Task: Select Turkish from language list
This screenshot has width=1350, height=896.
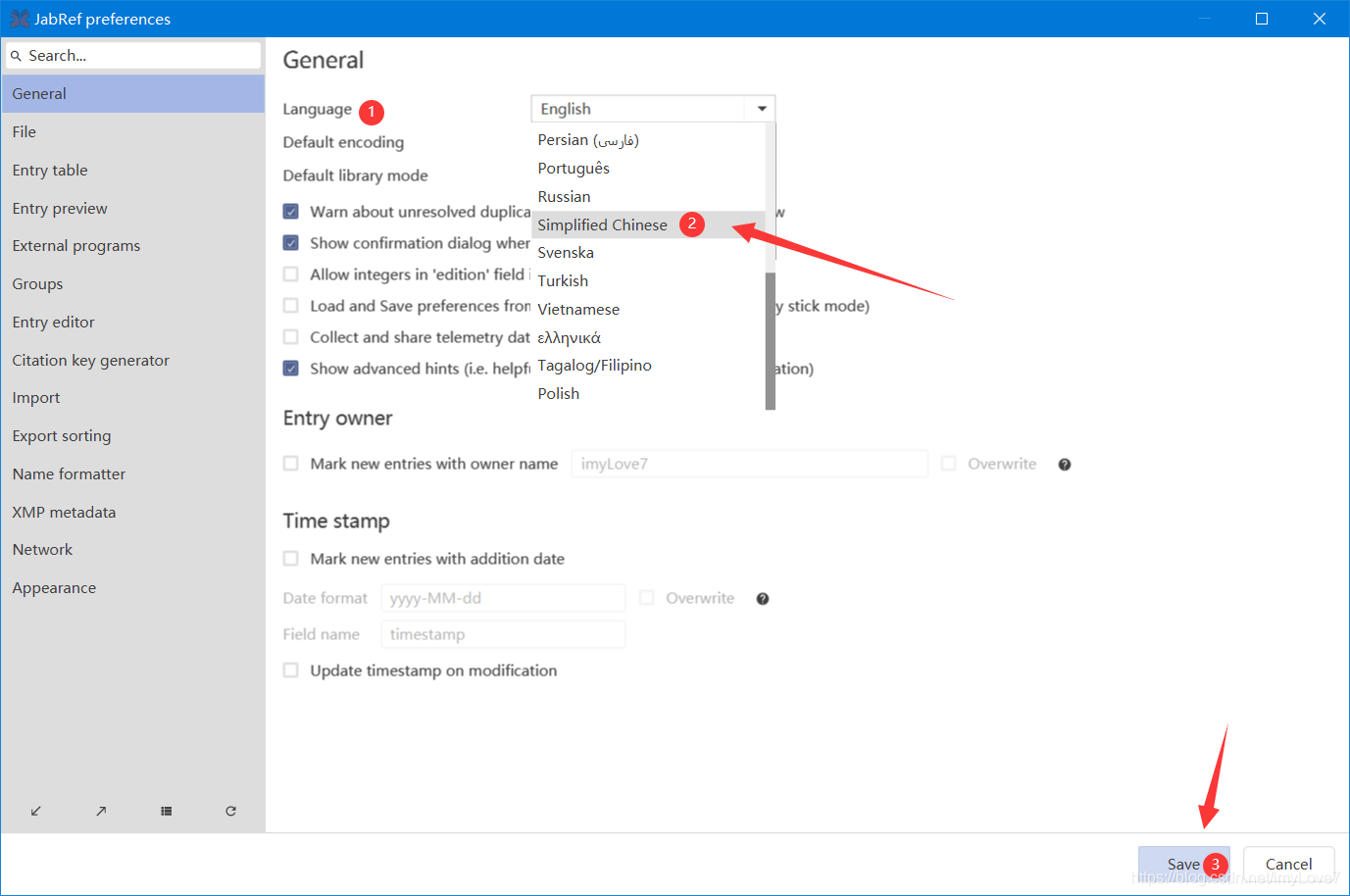Action: (x=648, y=281)
